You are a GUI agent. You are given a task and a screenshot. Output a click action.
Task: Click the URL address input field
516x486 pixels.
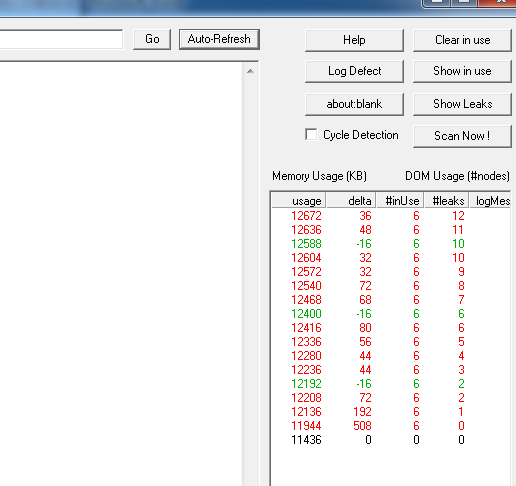click(61, 39)
